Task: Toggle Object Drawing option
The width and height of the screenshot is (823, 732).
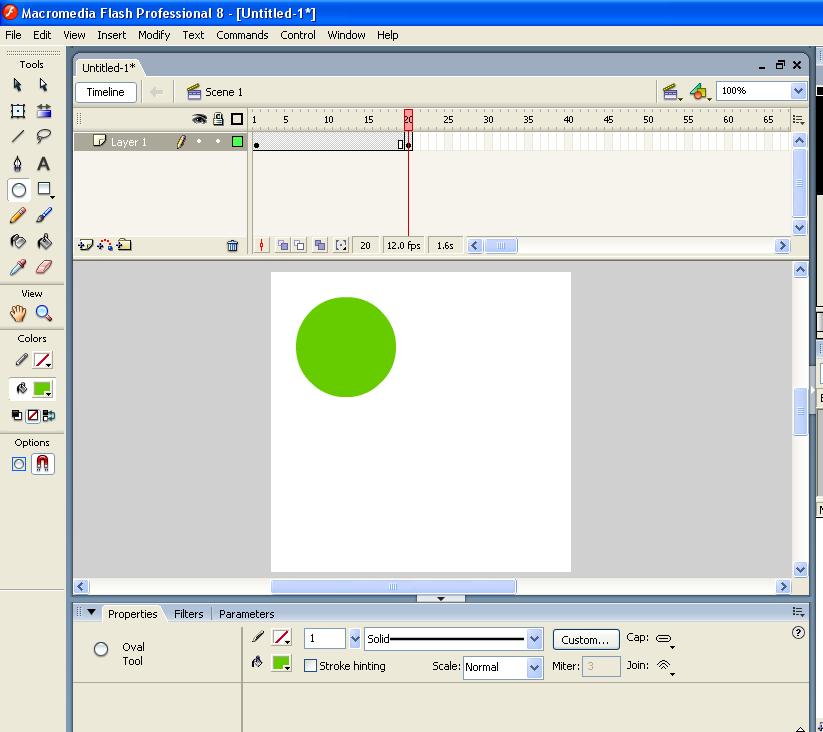Action: click(19, 464)
